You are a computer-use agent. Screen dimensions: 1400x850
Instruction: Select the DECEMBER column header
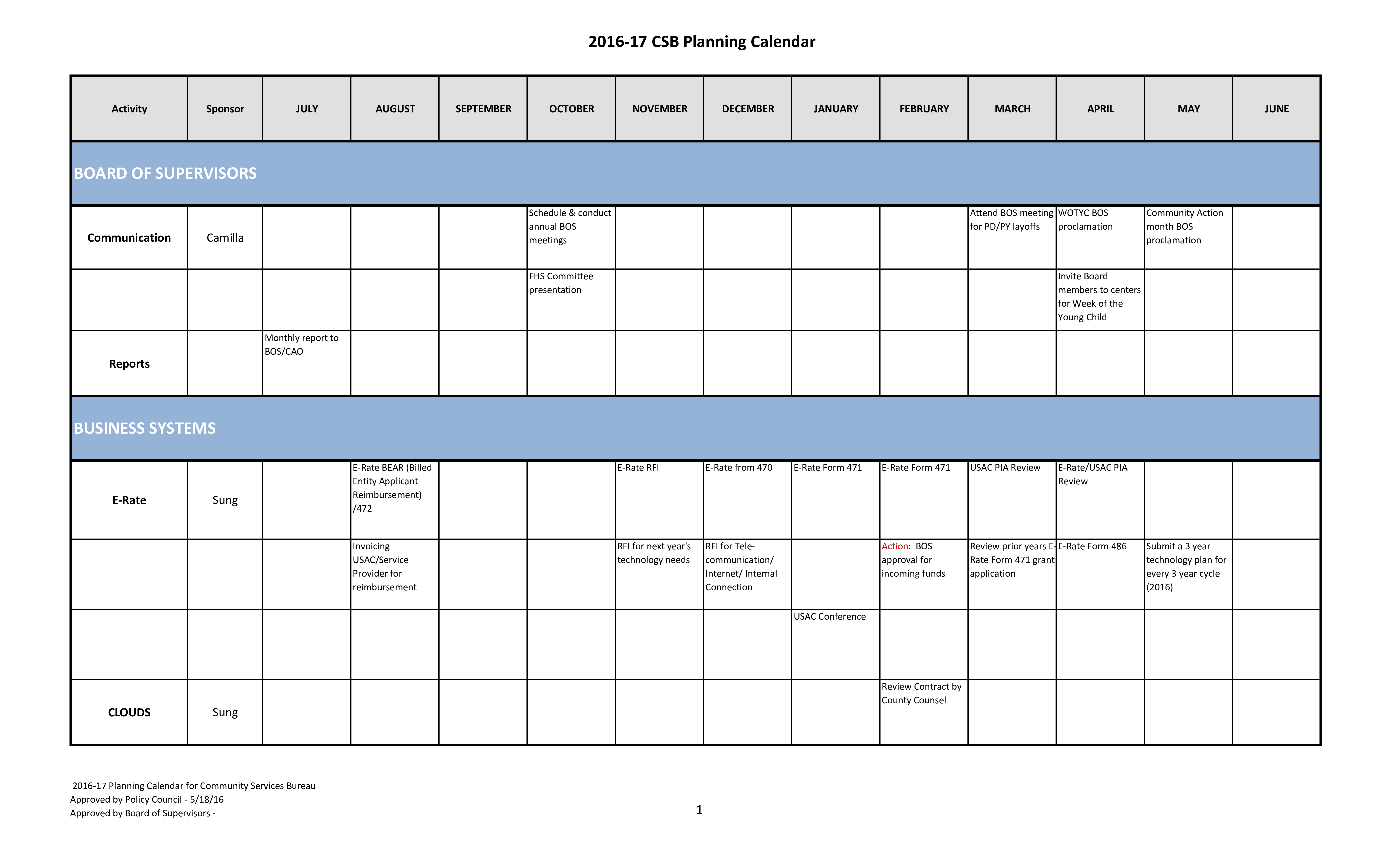tap(748, 108)
